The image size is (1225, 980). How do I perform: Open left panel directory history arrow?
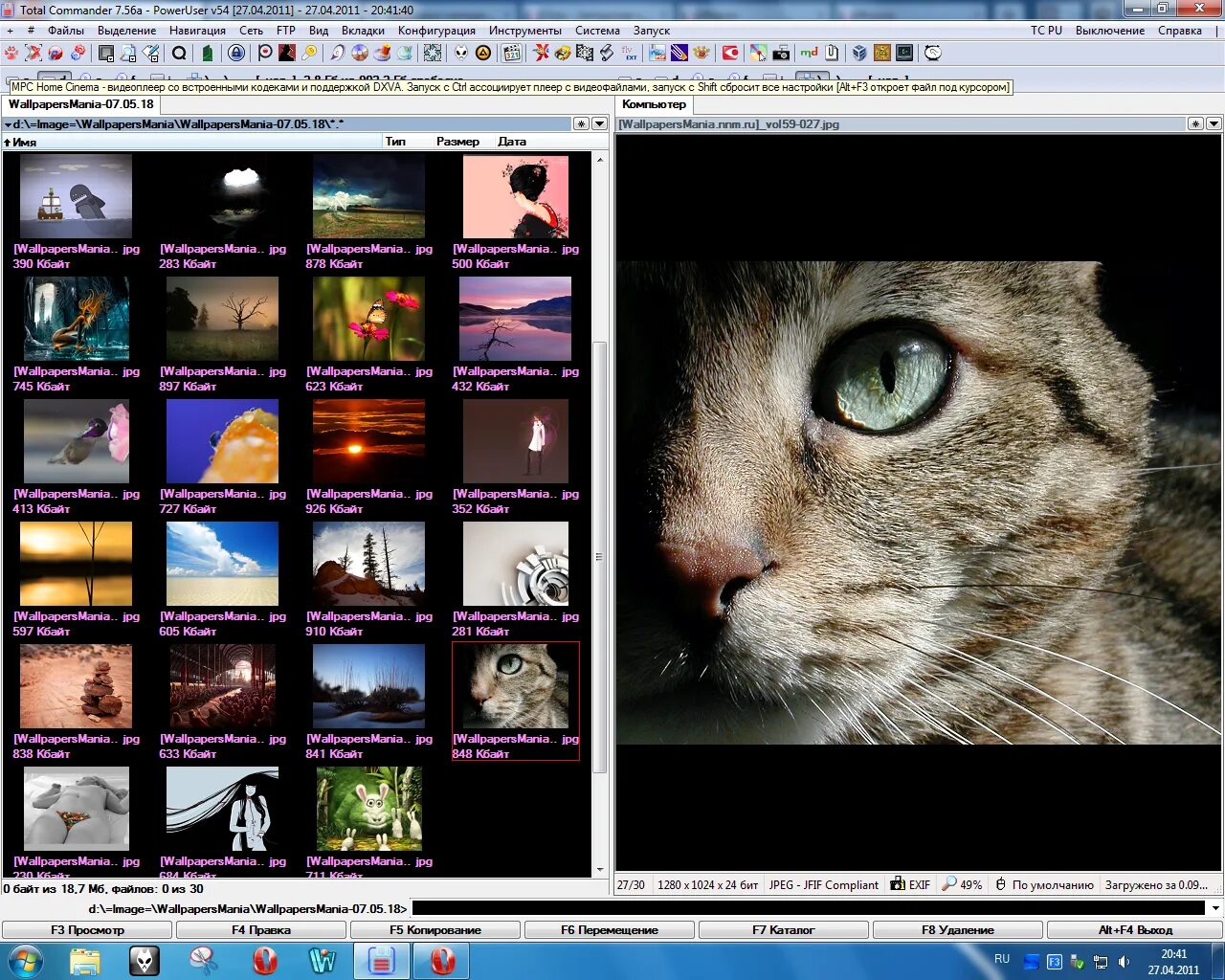click(x=599, y=123)
